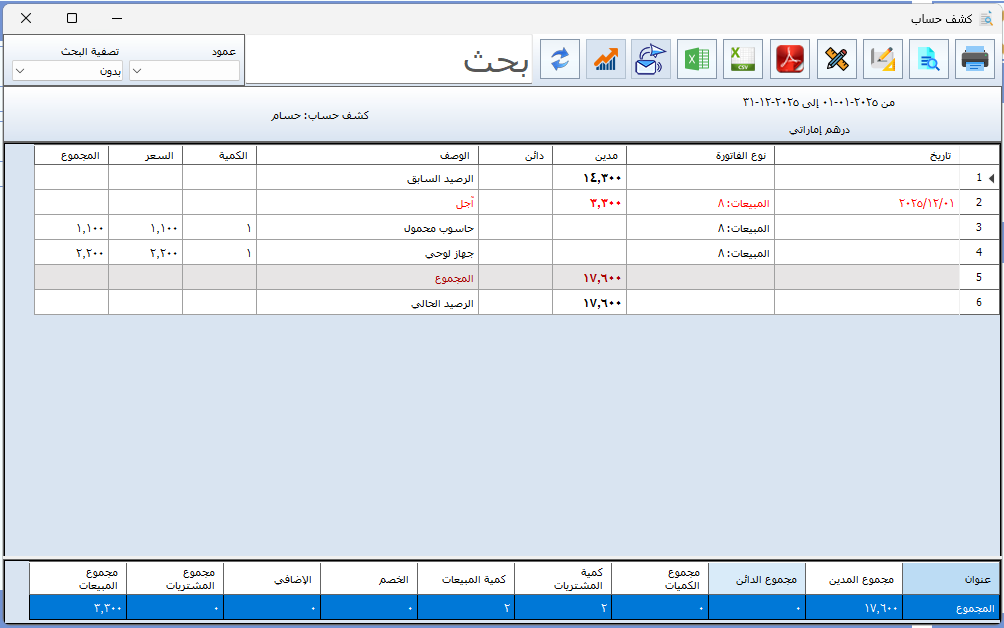
Task: Open print preview with magnifier document icon
Action: tap(929, 59)
